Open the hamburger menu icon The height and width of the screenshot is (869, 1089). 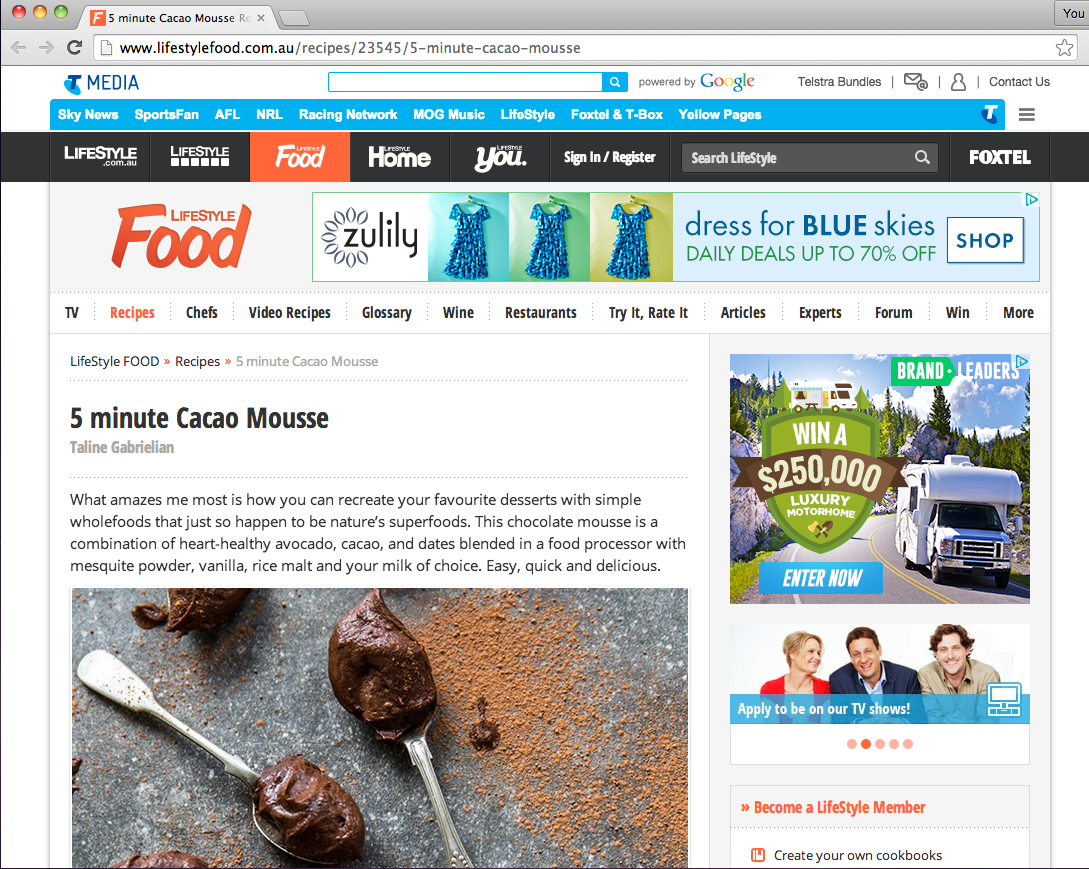coord(1026,115)
